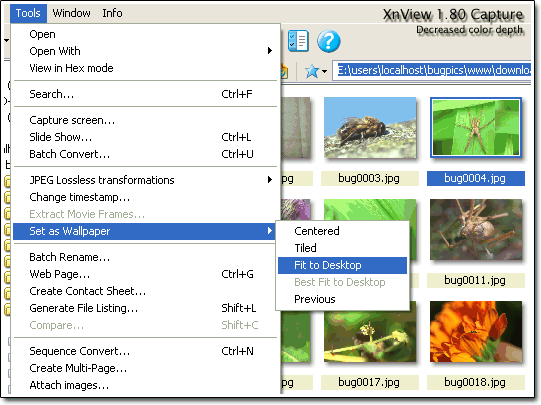This screenshot has width=541, height=405.
Task: Choose Search... menu entry
Action: [x=145, y=94]
